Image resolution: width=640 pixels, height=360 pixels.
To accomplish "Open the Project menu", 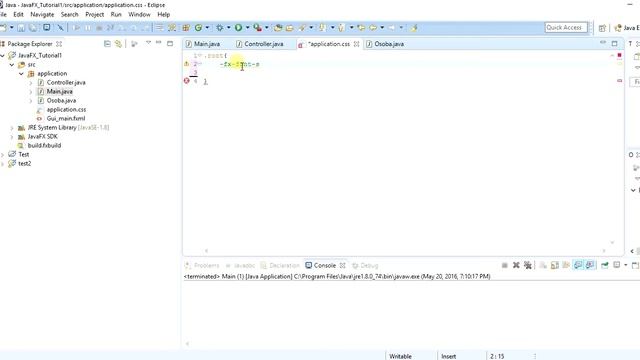I will coord(94,14).
